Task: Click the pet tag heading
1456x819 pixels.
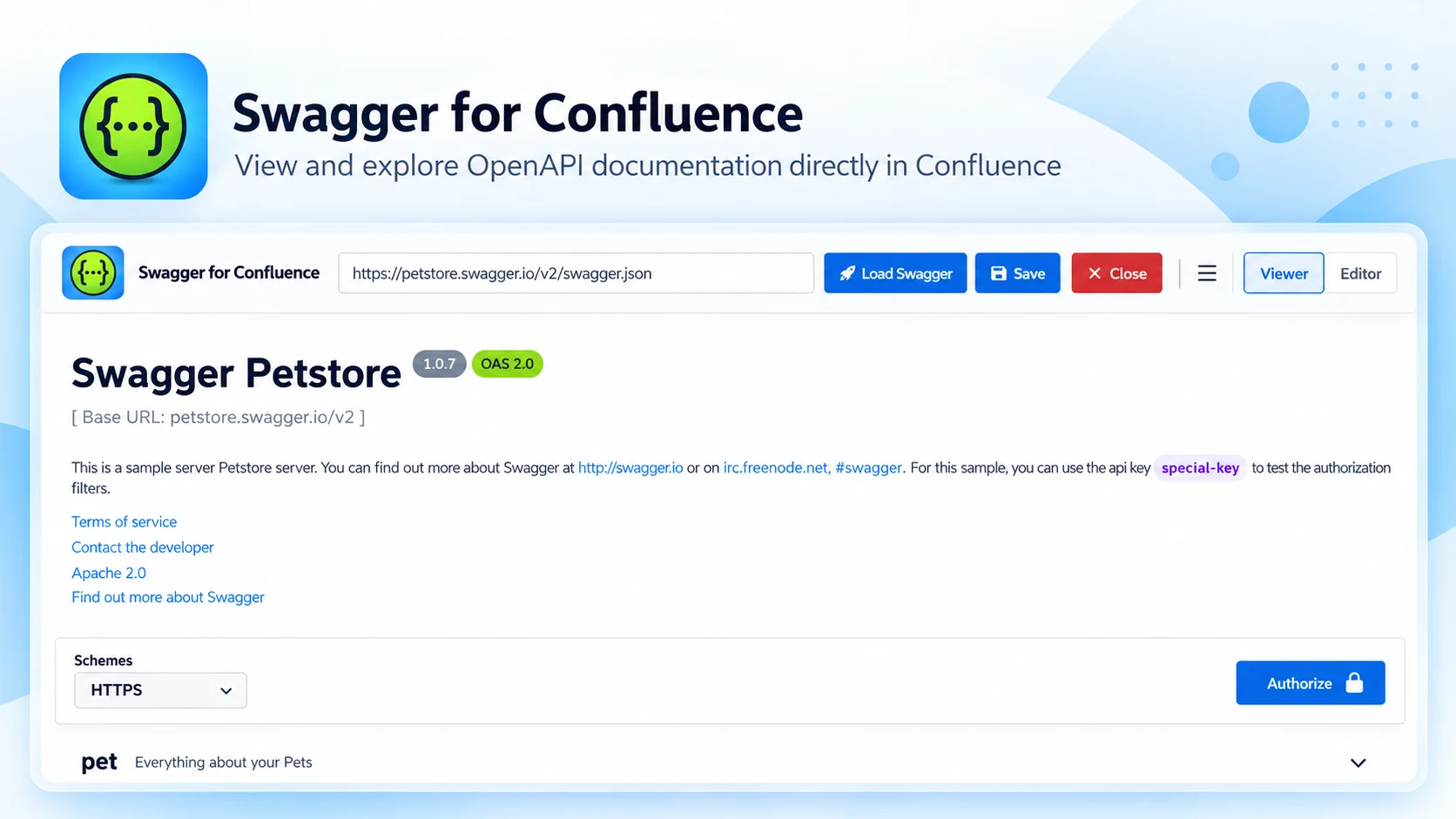Action: (x=99, y=762)
